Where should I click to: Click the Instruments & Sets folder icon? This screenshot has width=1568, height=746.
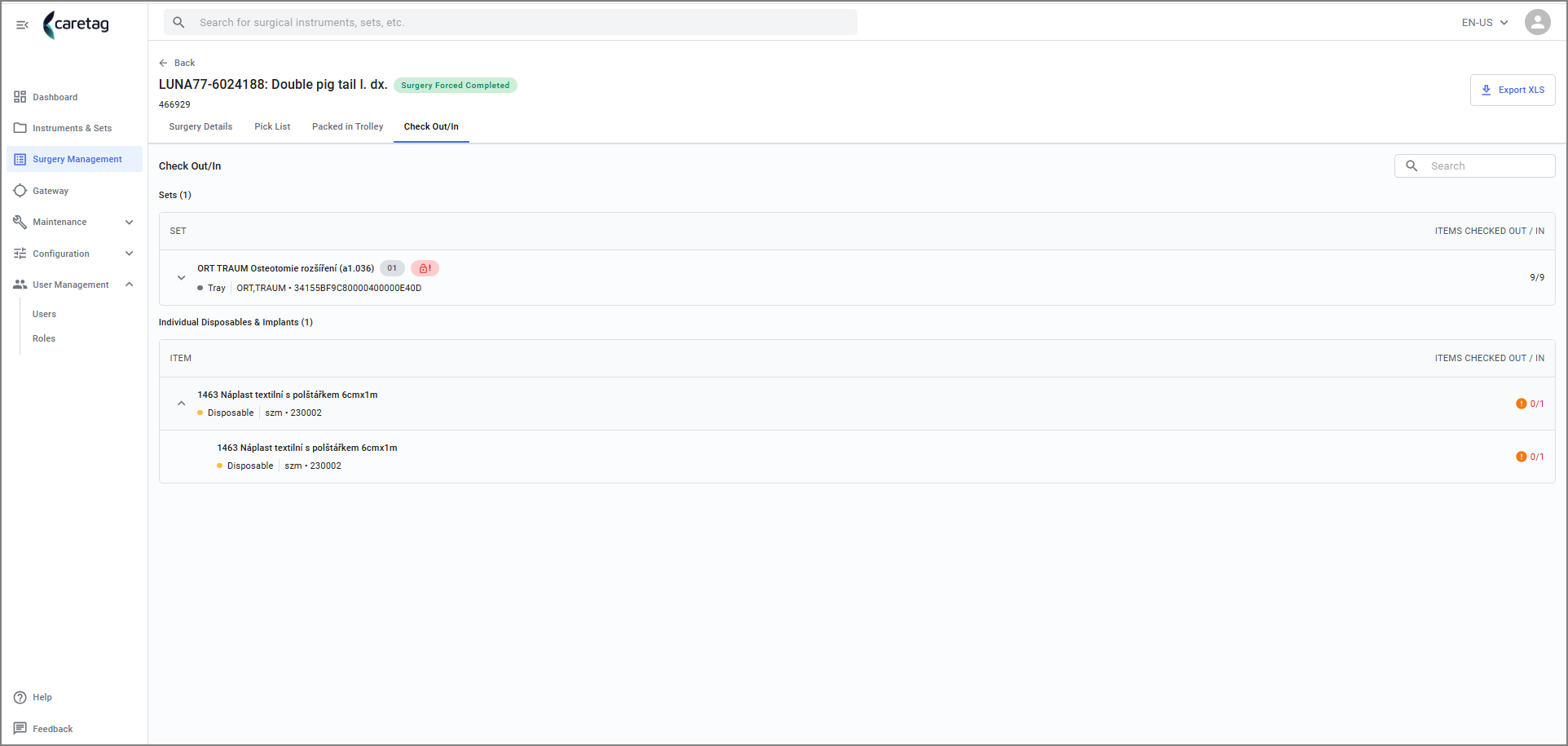point(20,128)
